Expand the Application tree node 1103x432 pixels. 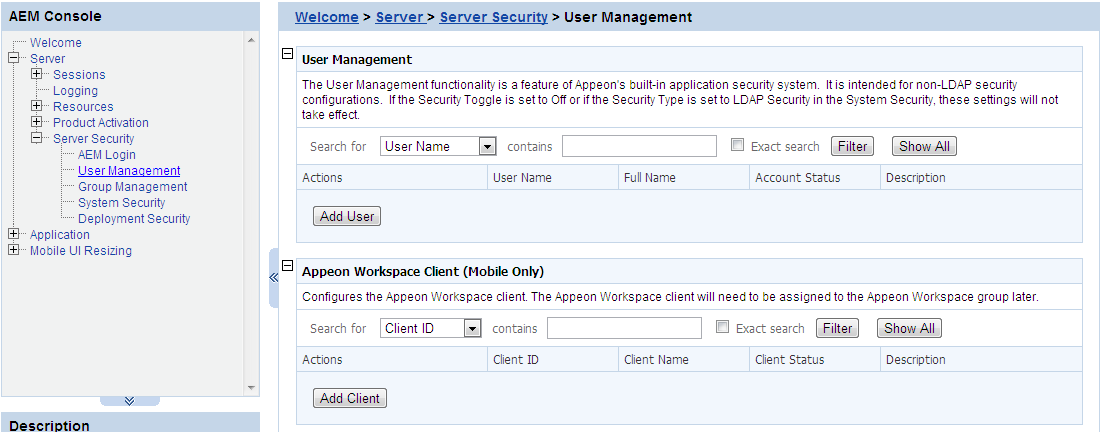(x=13, y=234)
